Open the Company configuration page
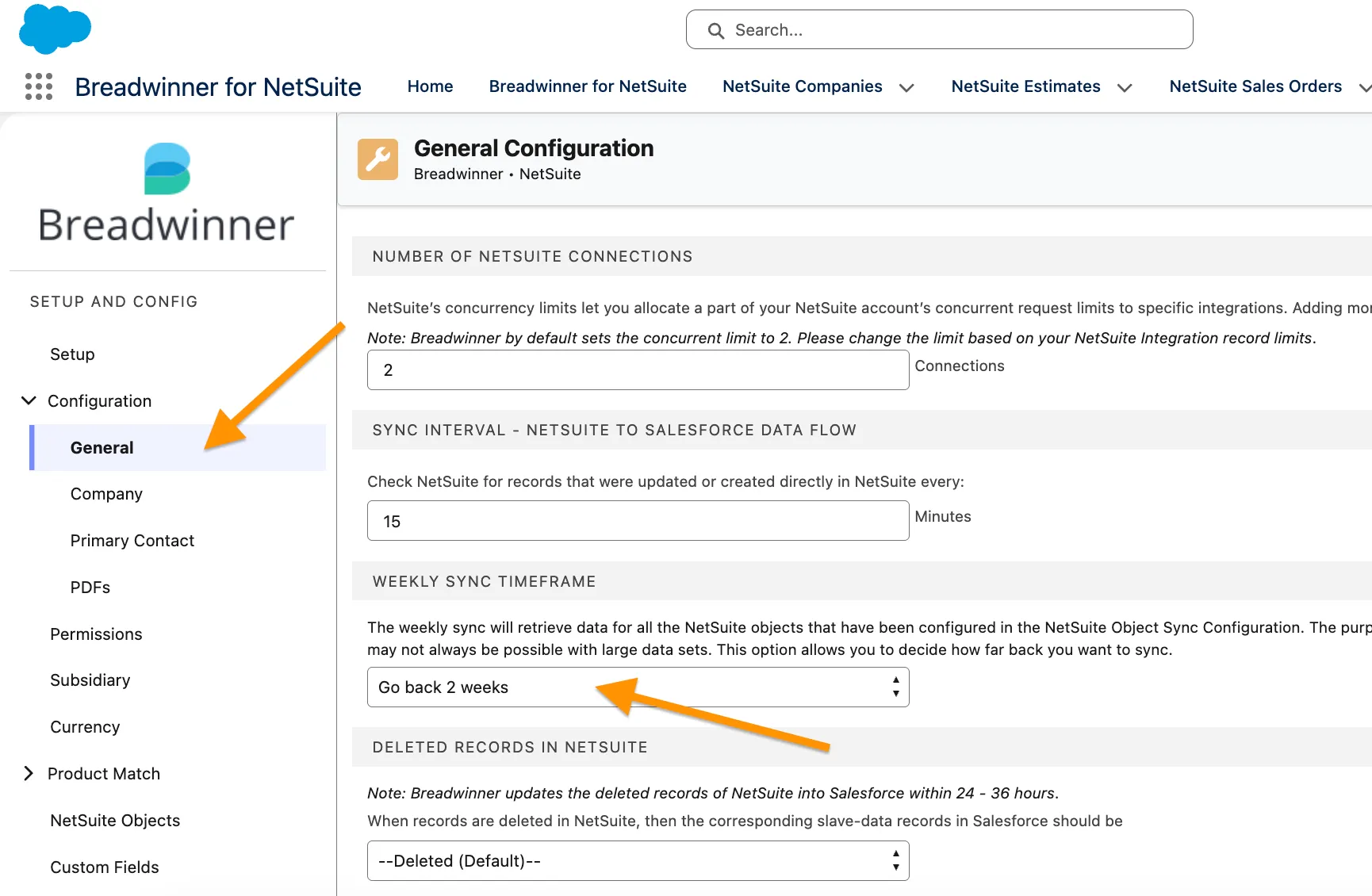The width and height of the screenshot is (1372, 896). click(106, 494)
